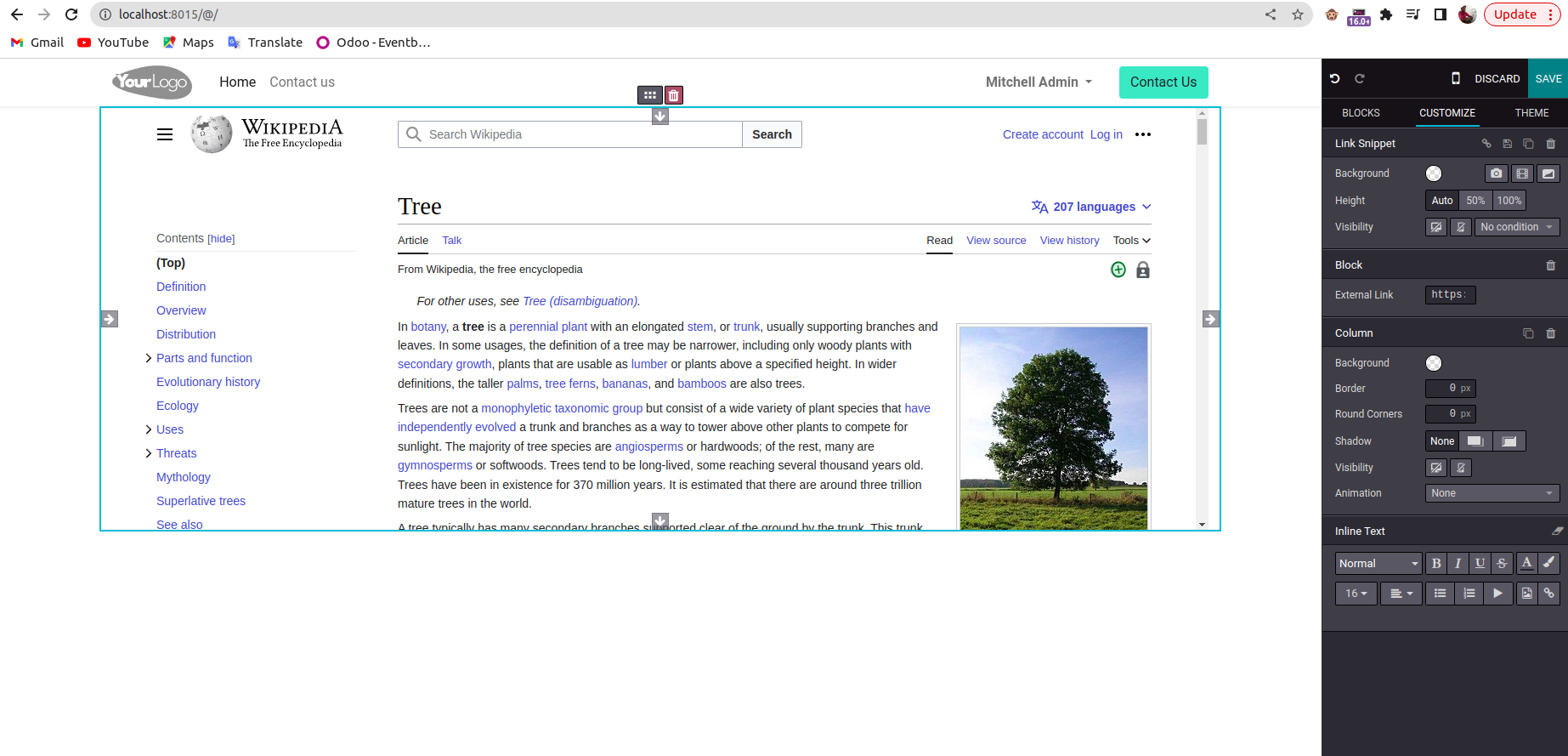This screenshot has height=756, width=1568.
Task: Insert a bulleted list
Action: 1440,594
